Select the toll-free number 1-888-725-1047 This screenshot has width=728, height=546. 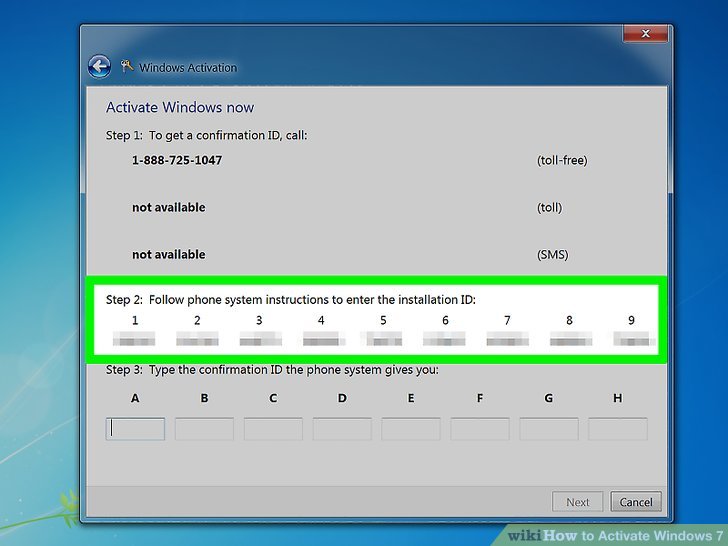177,160
